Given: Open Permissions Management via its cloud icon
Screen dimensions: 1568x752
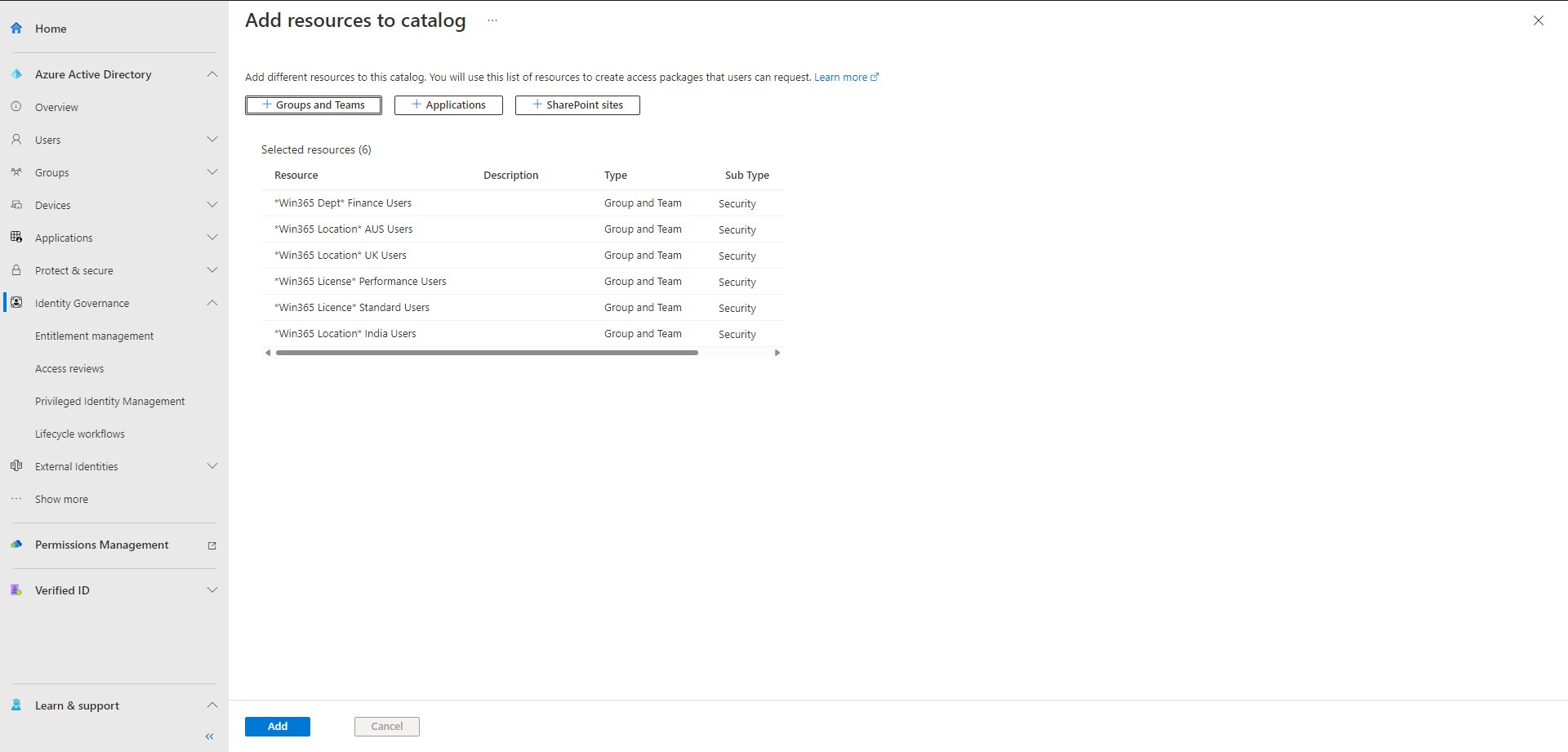Looking at the screenshot, I should [x=16, y=544].
